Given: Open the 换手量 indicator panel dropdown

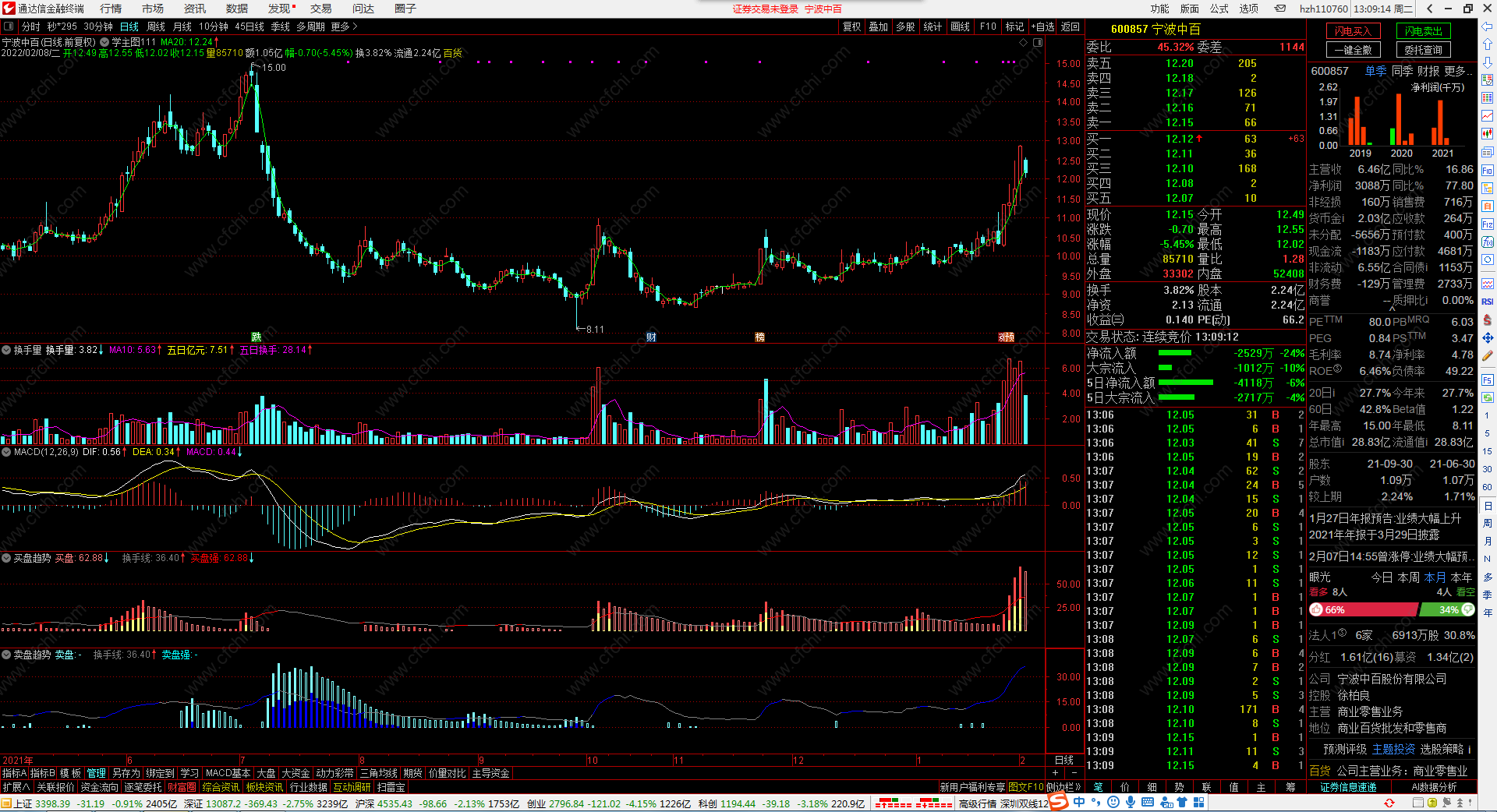Looking at the screenshot, I should [6, 350].
